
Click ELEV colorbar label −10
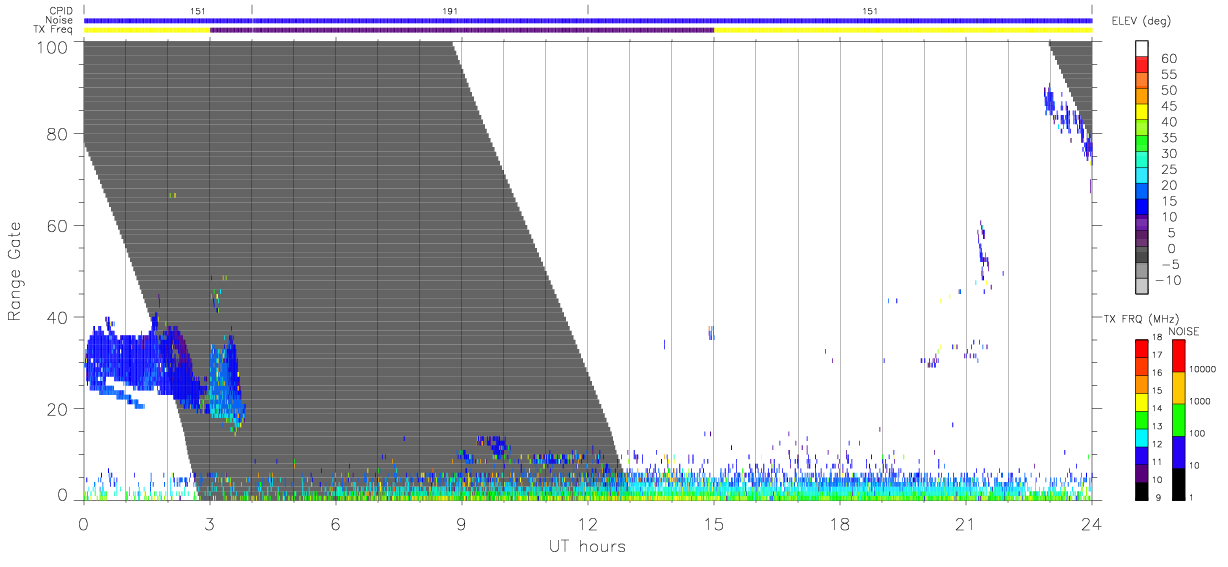(x=1167, y=280)
